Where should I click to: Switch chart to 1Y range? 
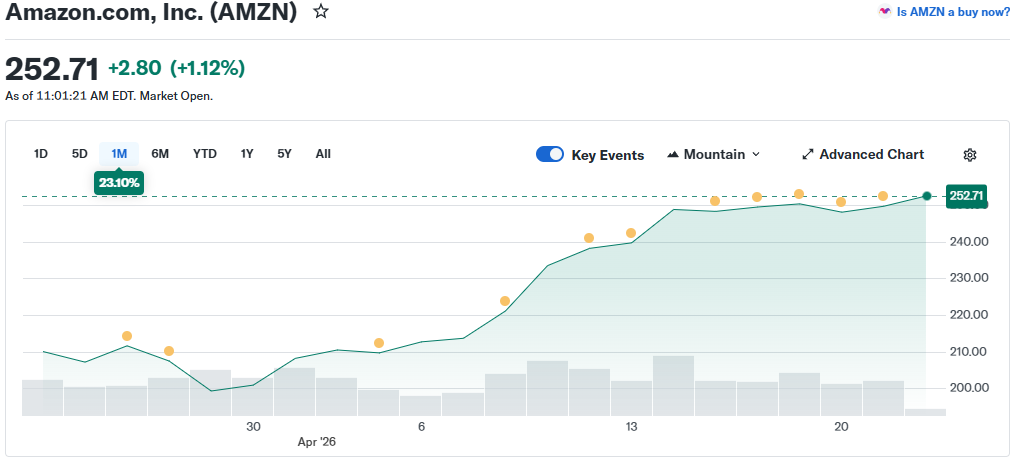click(247, 154)
